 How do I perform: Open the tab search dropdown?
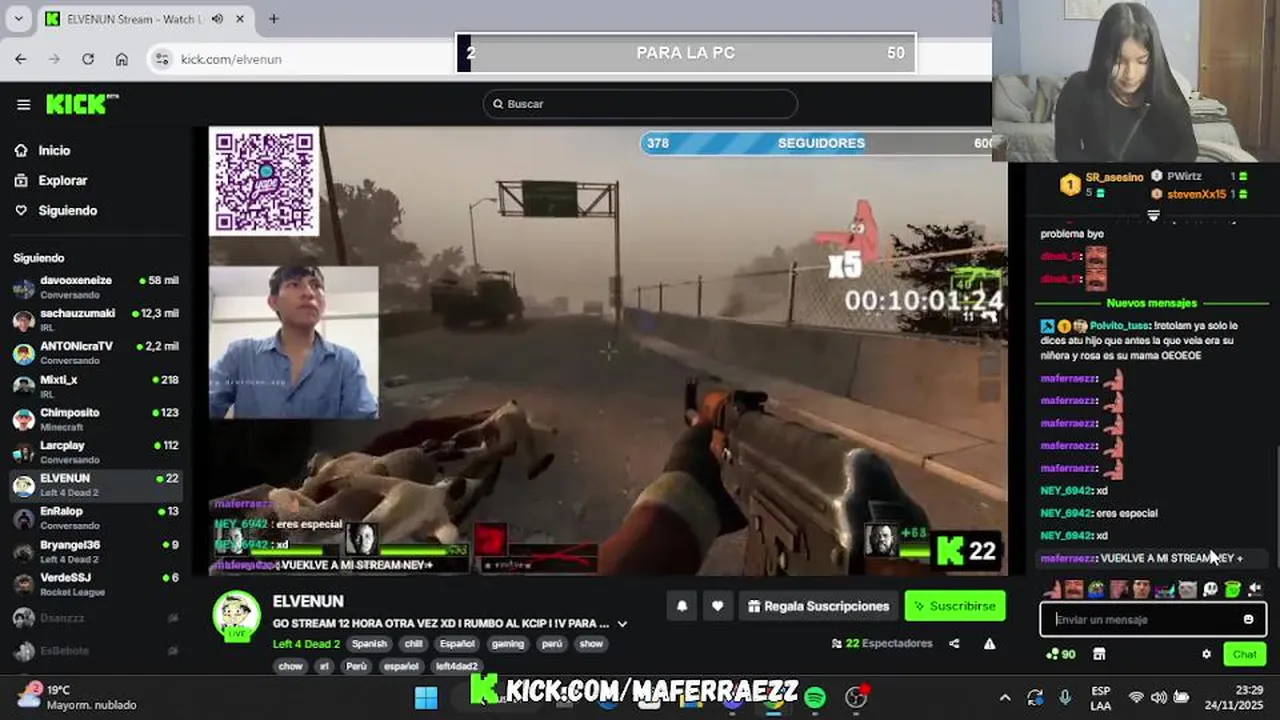18,18
